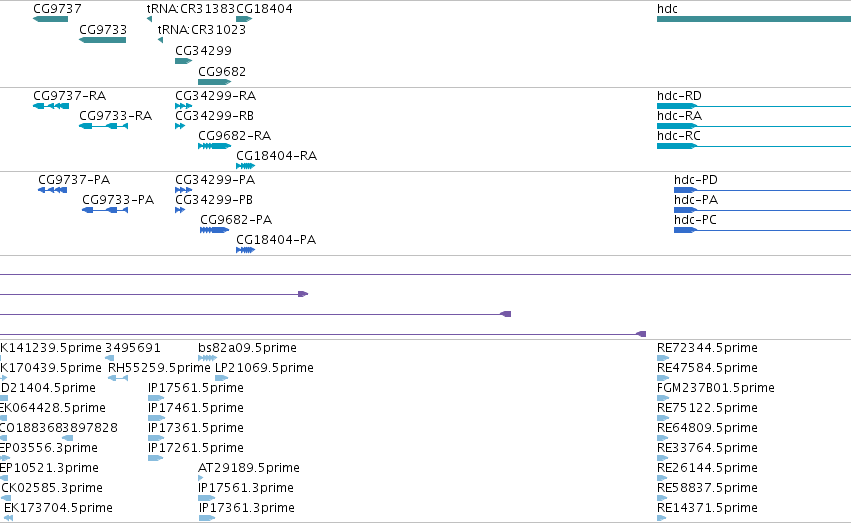
Task: Click the IP17261.5prime EST
Action: coord(155,459)
